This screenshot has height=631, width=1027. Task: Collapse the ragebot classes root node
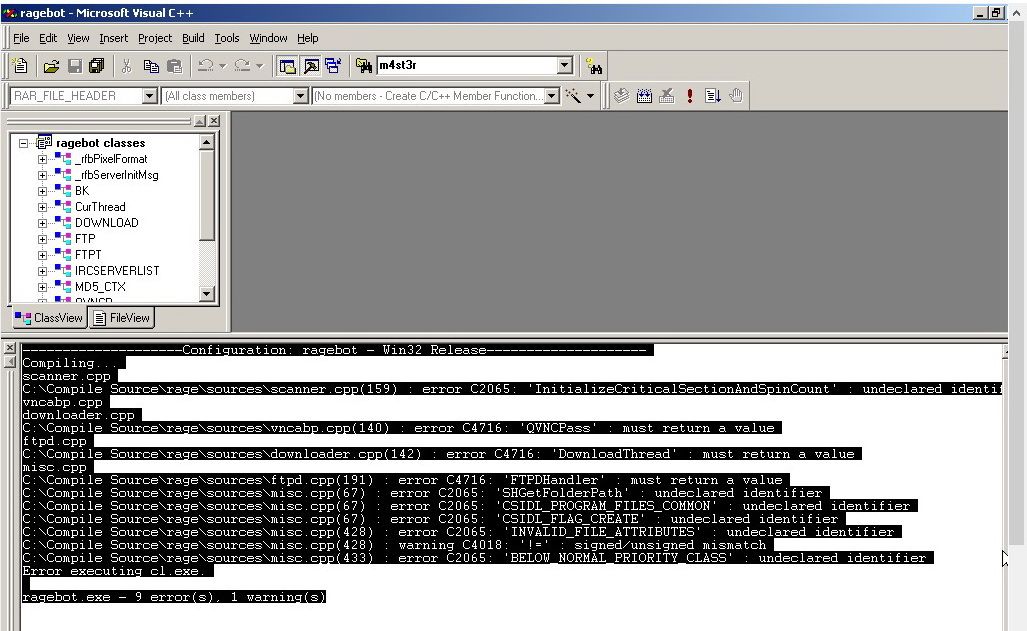tap(24, 143)
